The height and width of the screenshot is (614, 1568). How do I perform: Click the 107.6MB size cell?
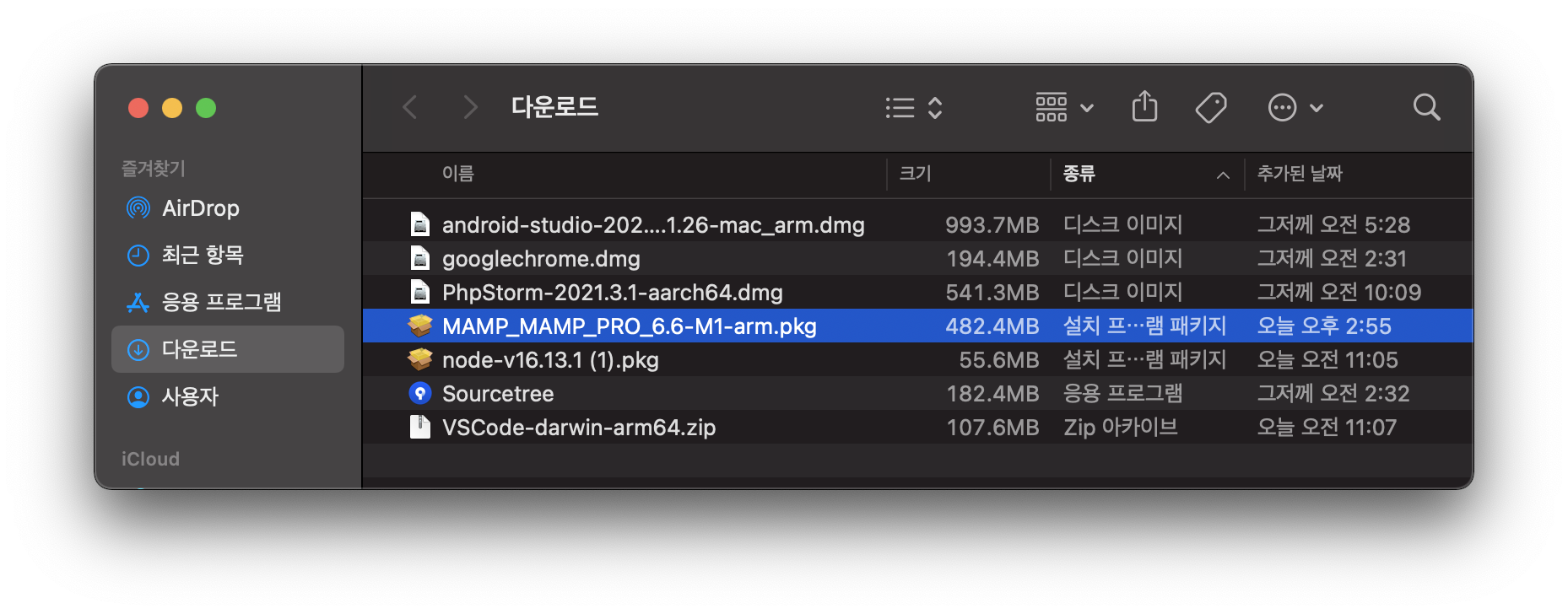tap(992, 427)
